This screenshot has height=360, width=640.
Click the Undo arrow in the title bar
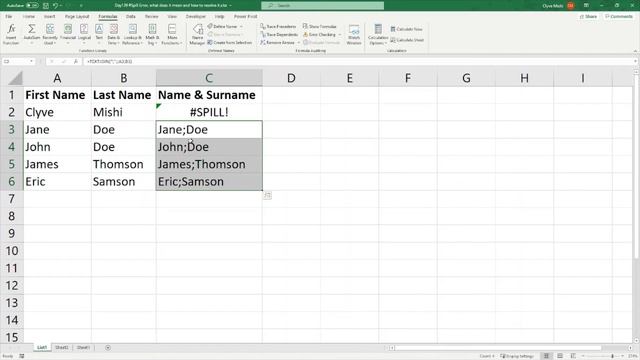[x=55, y=6]
